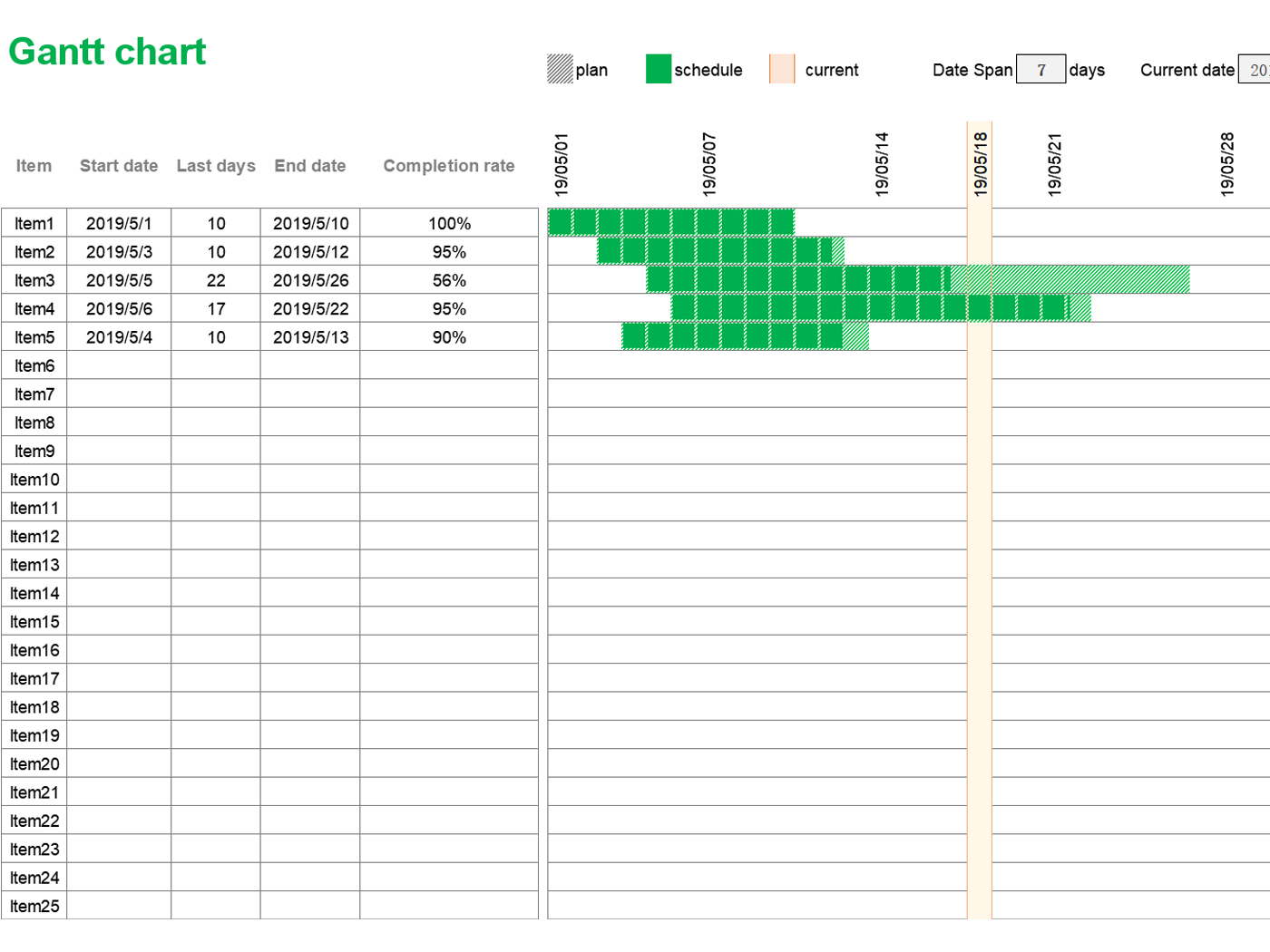
Task: Select the Item3 name cell
Action: [x=34, y=280]
